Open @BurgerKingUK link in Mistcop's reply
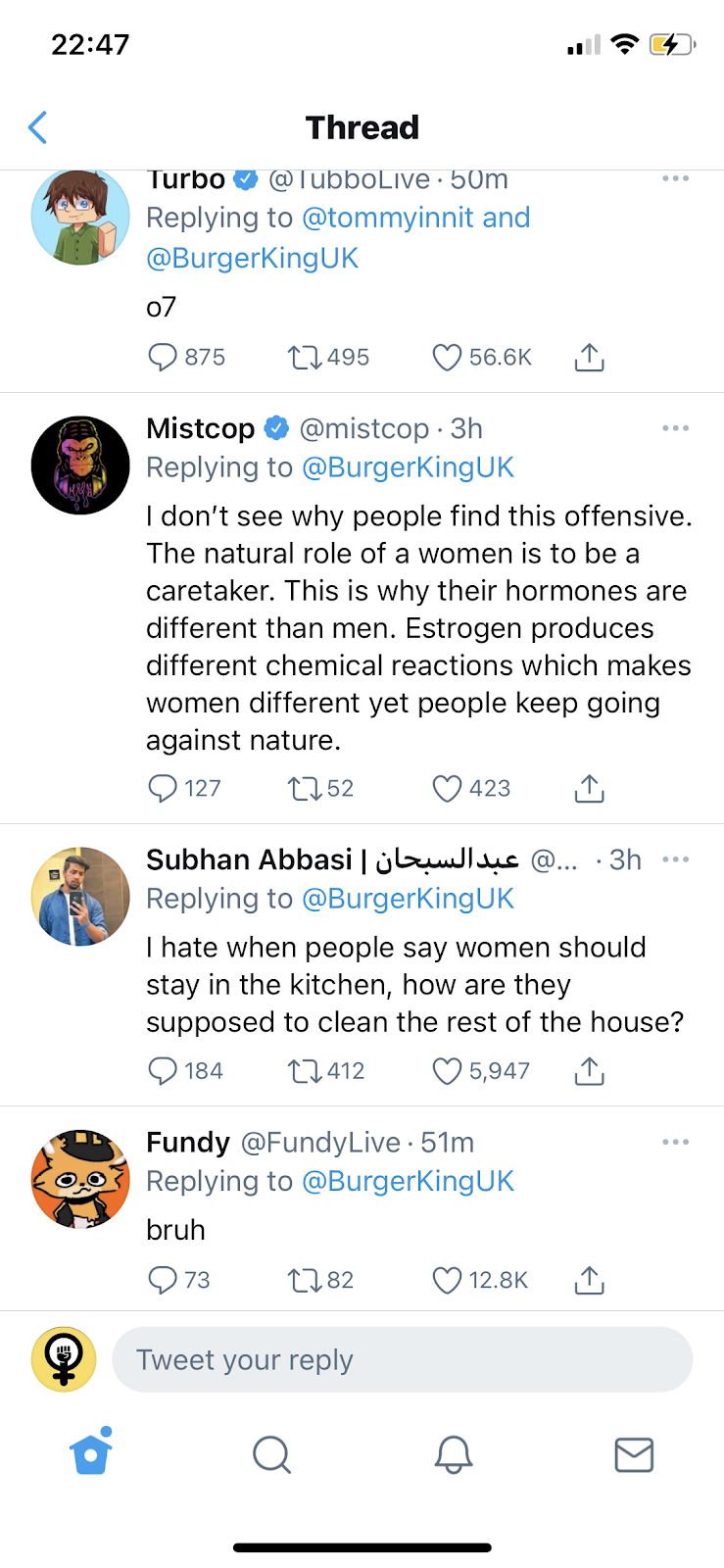This screenshot has height=1568, width=724. (409, 467)
